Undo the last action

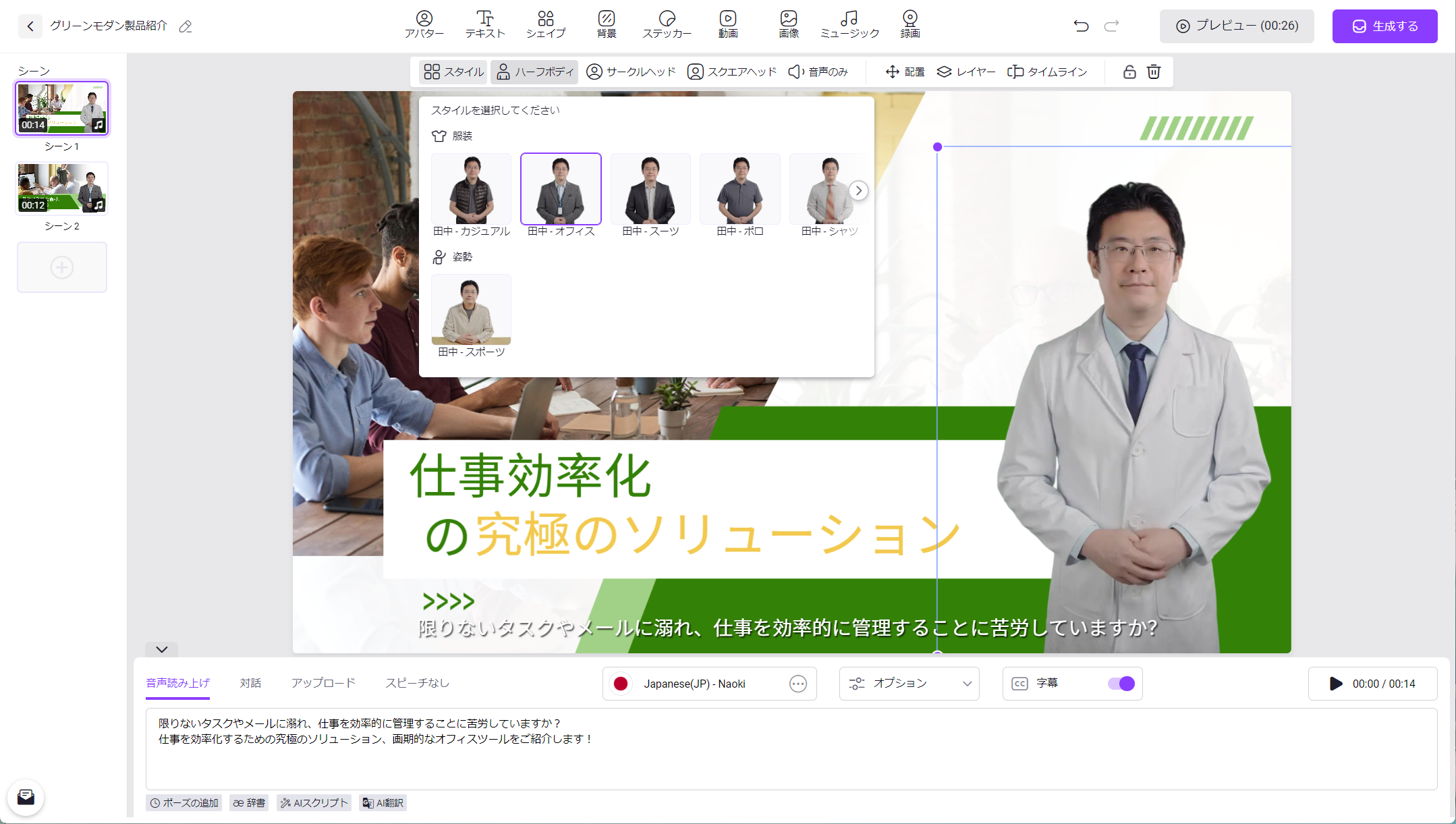coord(1080,26)
